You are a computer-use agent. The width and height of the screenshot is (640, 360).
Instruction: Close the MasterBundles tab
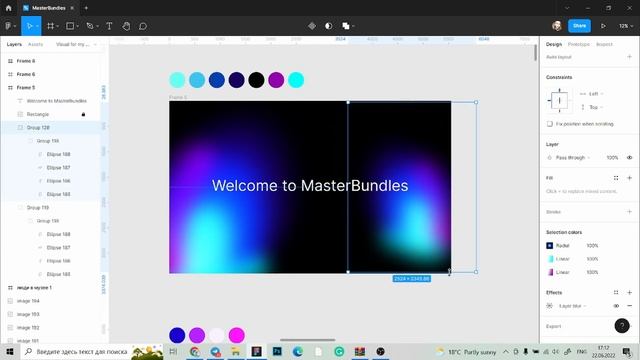(72, 8)
